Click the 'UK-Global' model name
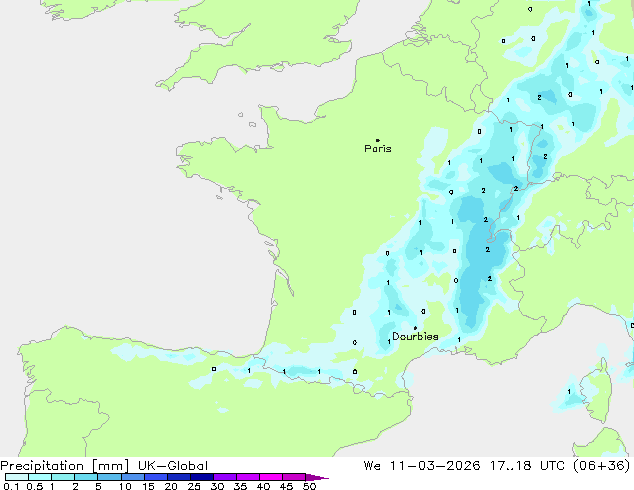Screen dimensions: 634x490 coord(173,466)
